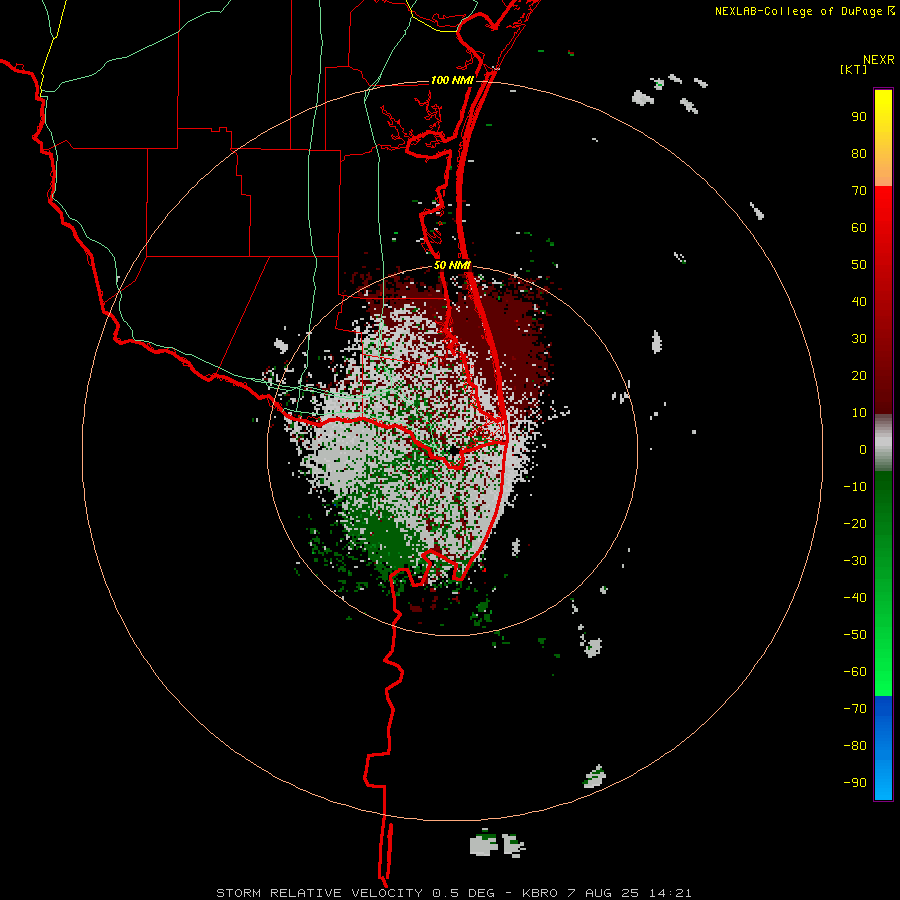Click the 20 value on color scale
Viewport: 900px width, 900px height.
click(x=859, y=376)
